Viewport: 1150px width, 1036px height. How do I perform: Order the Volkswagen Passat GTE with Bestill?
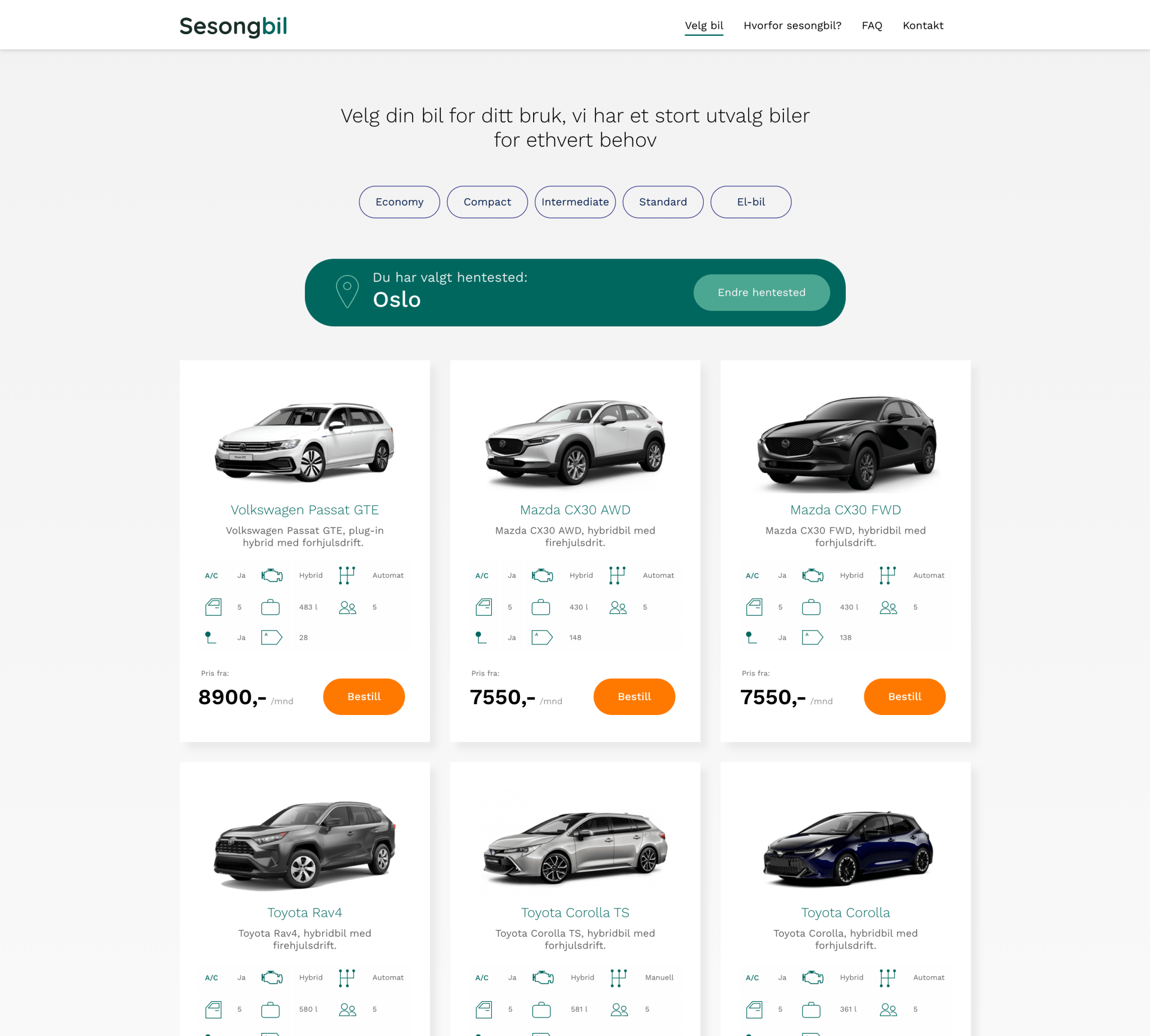tap(364, 696)
